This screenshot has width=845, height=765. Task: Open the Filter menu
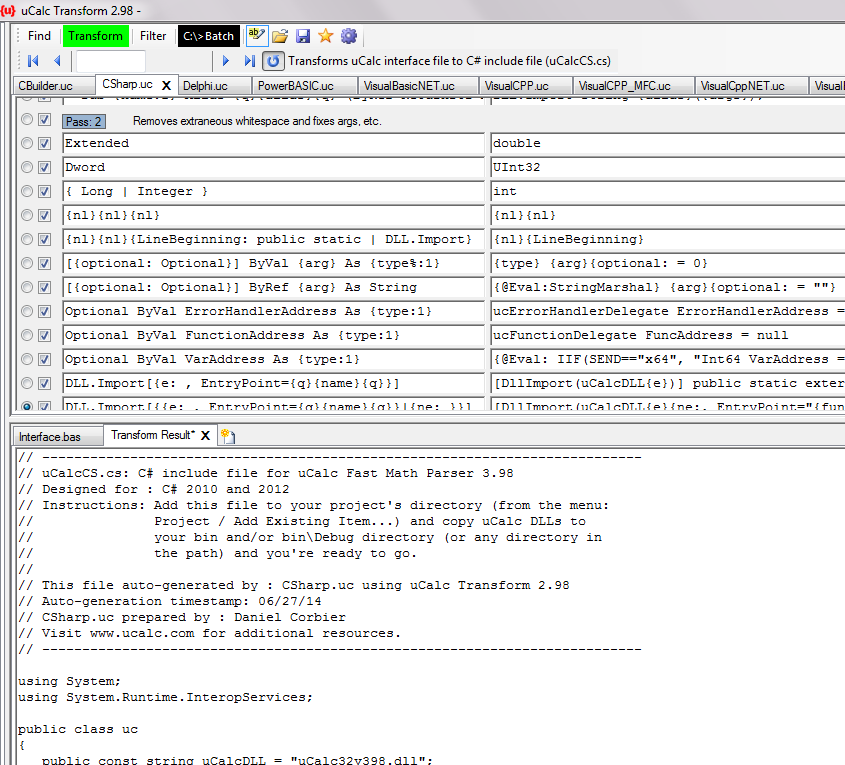pyautogui.click(x=153, y=35)
